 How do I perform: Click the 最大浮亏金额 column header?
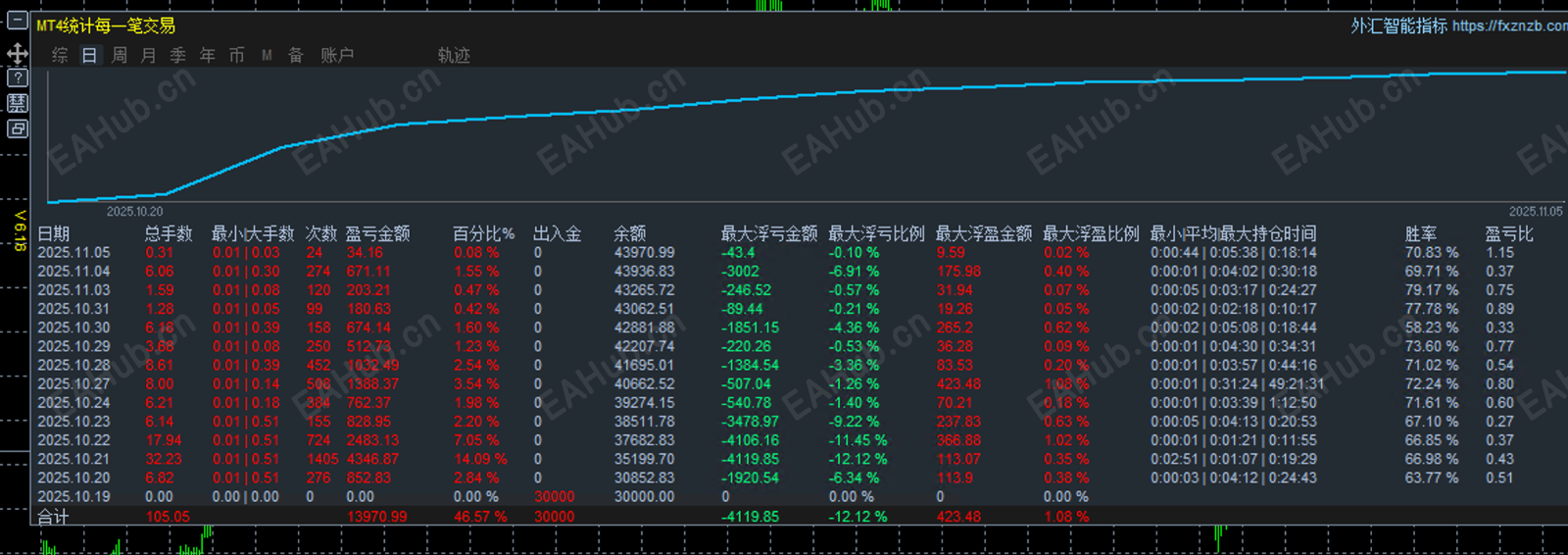(x=769, y=233)
